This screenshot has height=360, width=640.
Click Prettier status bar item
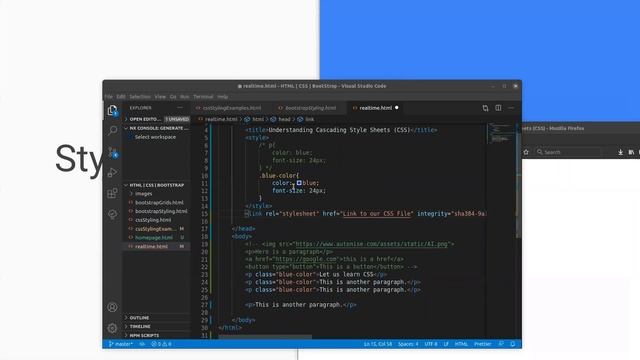pos(482,344)
